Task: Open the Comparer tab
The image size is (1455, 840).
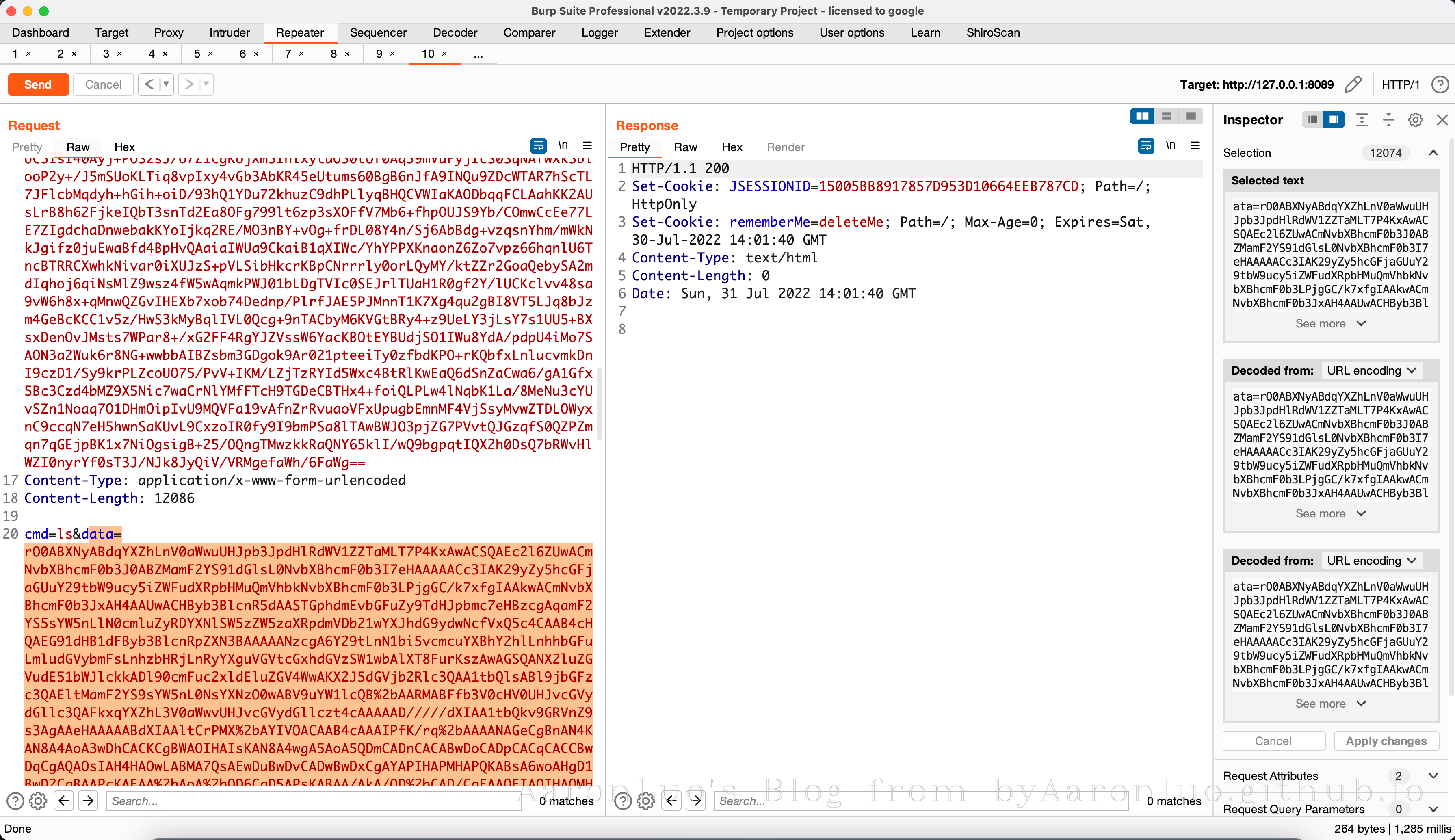Action: pyautogui.click(x=529, y=32)
